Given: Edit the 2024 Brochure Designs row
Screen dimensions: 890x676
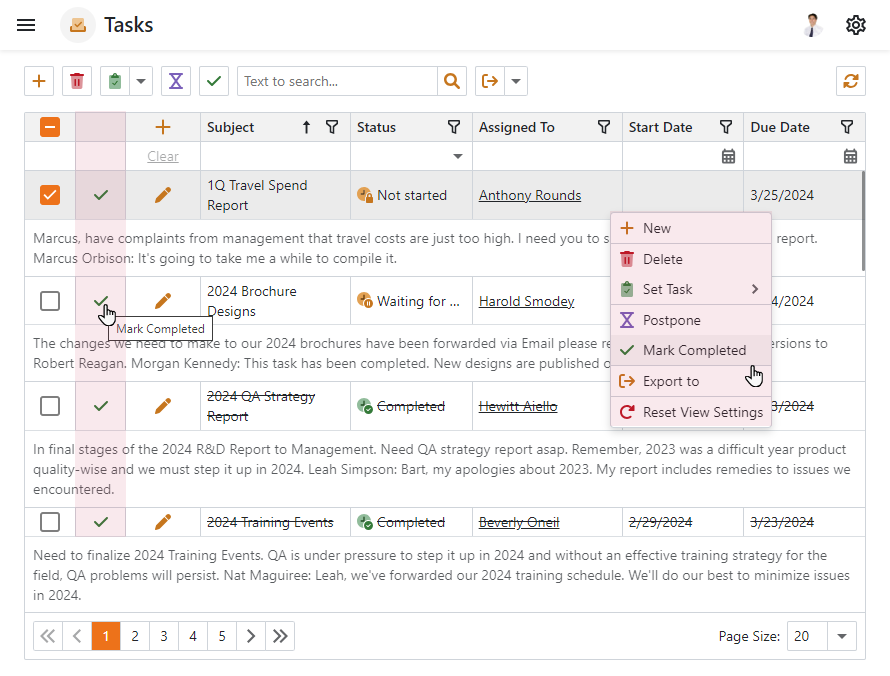Looking at the screenshot, I should tap(163, 301).
